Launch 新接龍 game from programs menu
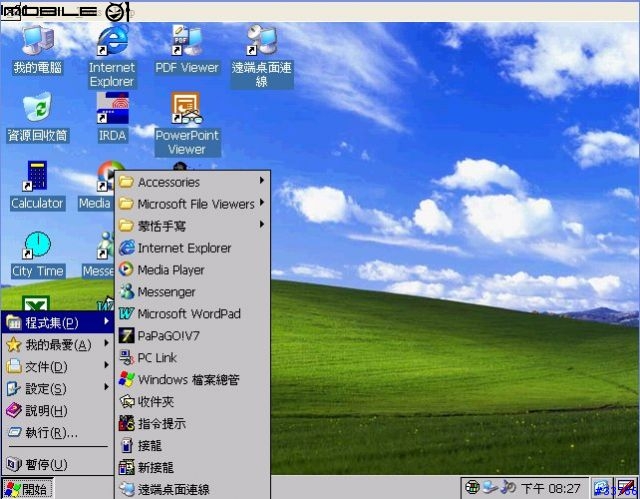The image size is (640, 499). (x=192, y=468)
